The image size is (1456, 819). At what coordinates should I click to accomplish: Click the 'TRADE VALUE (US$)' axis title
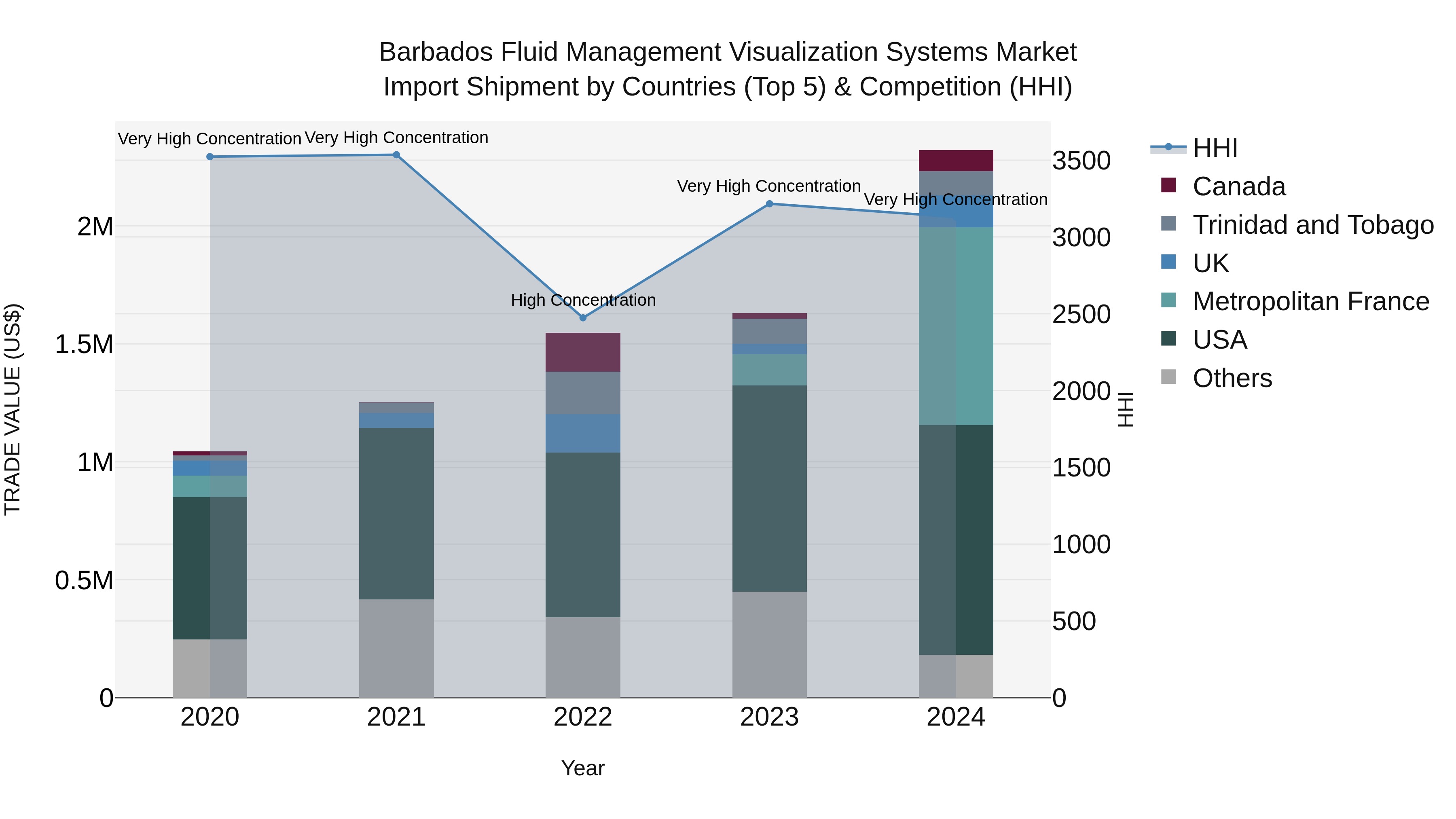click(13, 409)
